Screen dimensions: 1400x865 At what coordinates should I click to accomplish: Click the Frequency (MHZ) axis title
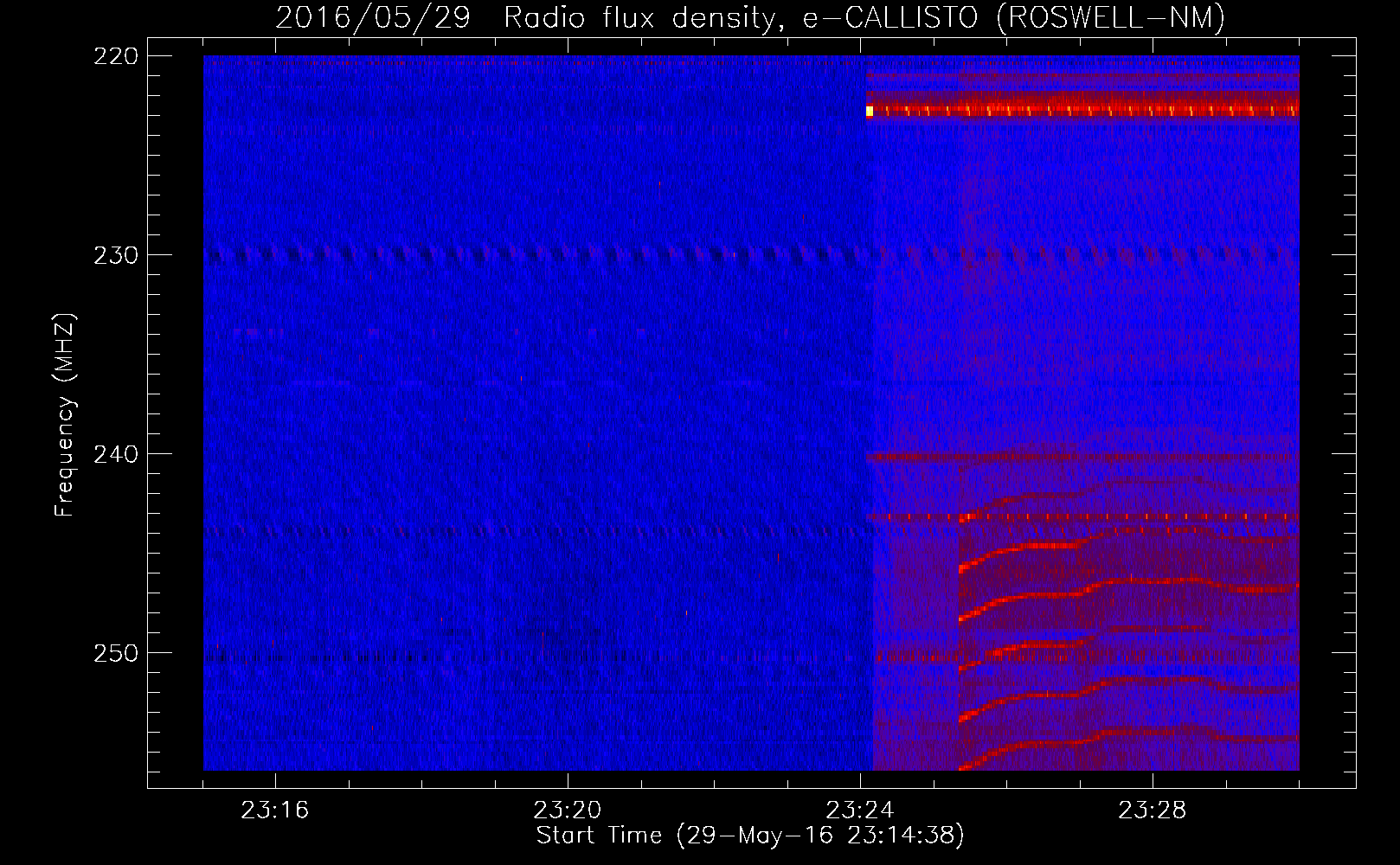pyautogui.click(x=65, y=414)
